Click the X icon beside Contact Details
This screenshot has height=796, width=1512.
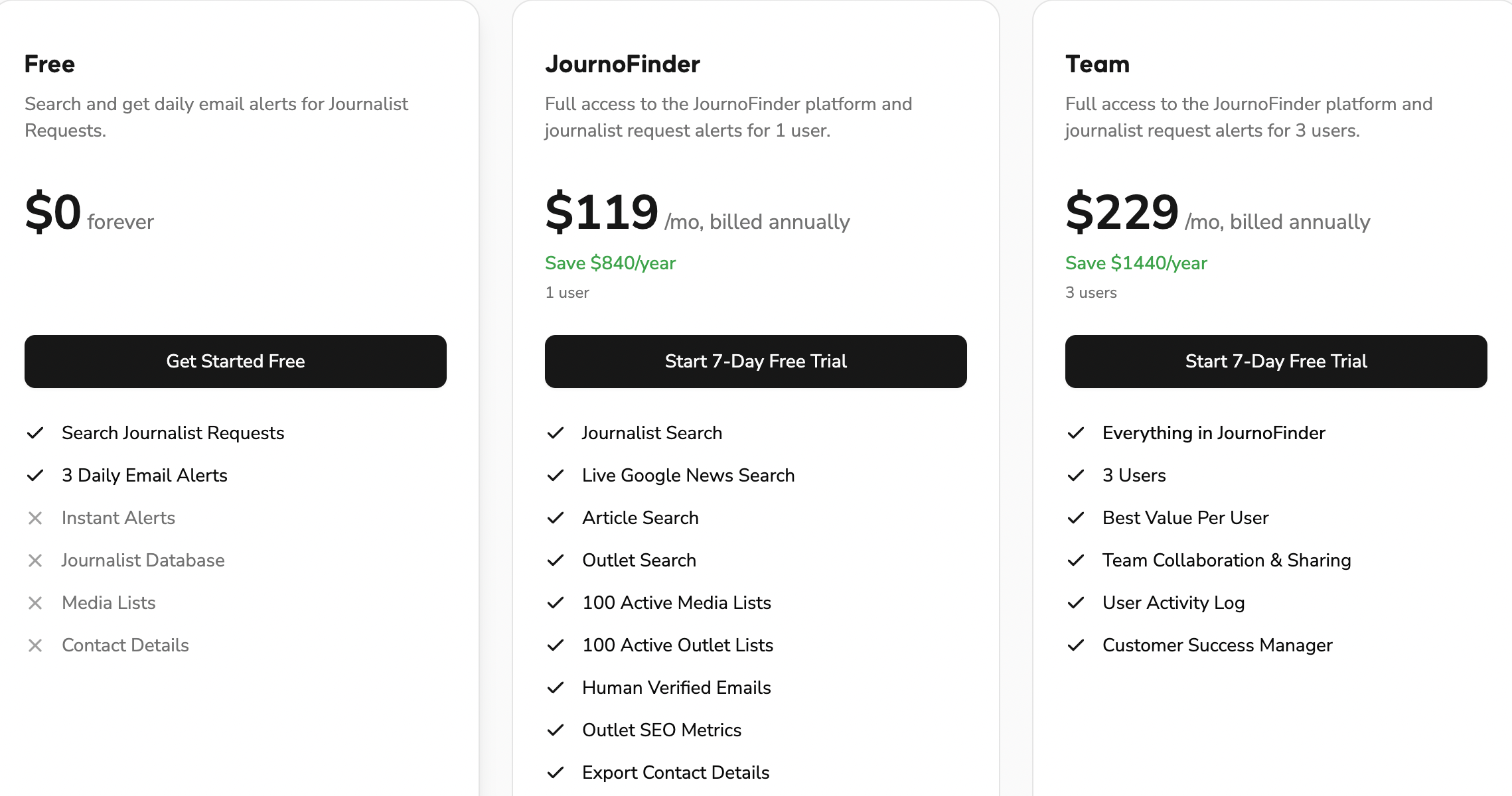(x=35, y=645)
